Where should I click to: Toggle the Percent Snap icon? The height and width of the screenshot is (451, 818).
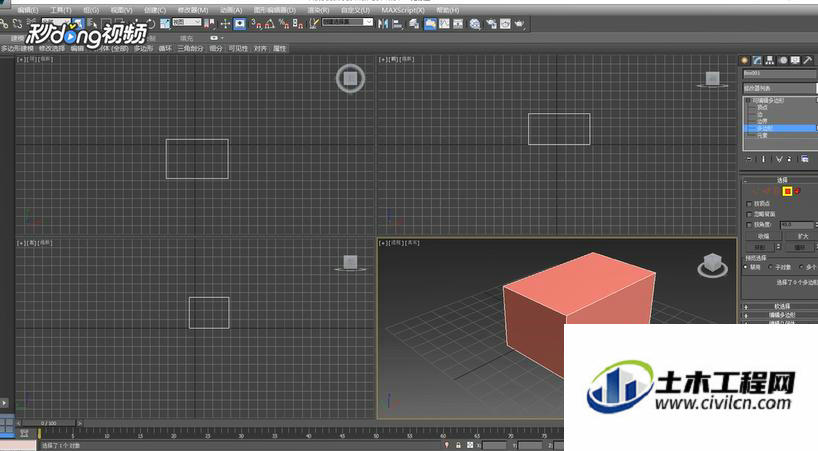[284, 23]
